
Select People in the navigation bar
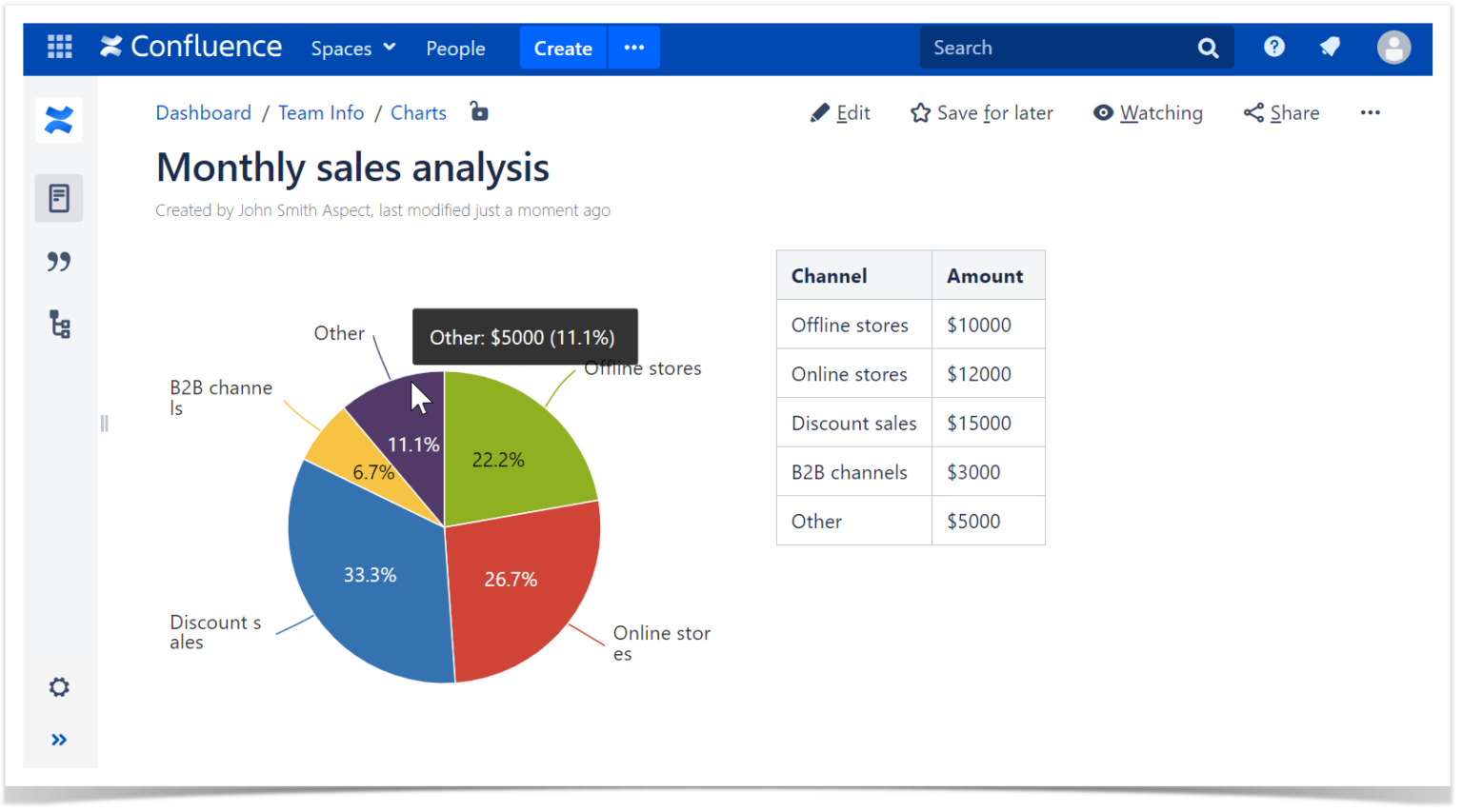point(455,48)
